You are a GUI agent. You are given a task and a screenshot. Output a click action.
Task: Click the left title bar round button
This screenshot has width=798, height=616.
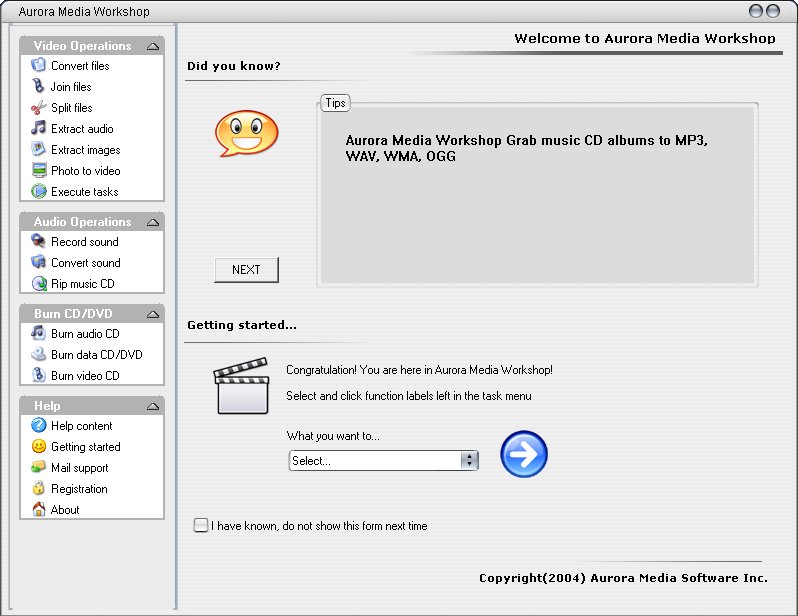point(757,11)
